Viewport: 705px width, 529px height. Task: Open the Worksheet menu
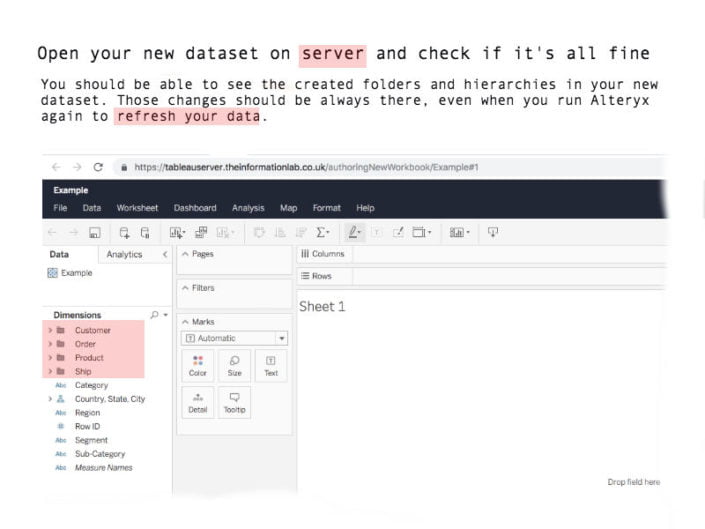137,208
